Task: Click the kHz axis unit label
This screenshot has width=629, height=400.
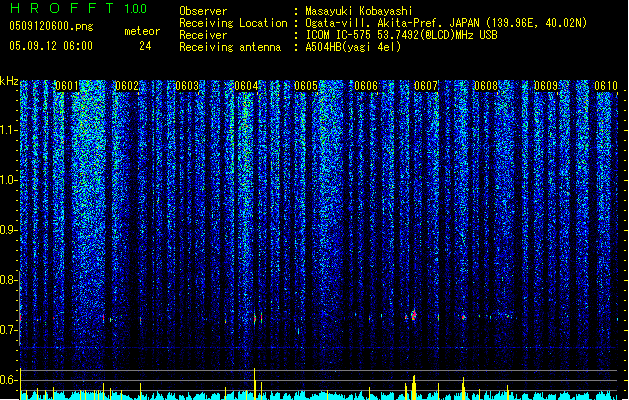Action: tap(9, 81)
